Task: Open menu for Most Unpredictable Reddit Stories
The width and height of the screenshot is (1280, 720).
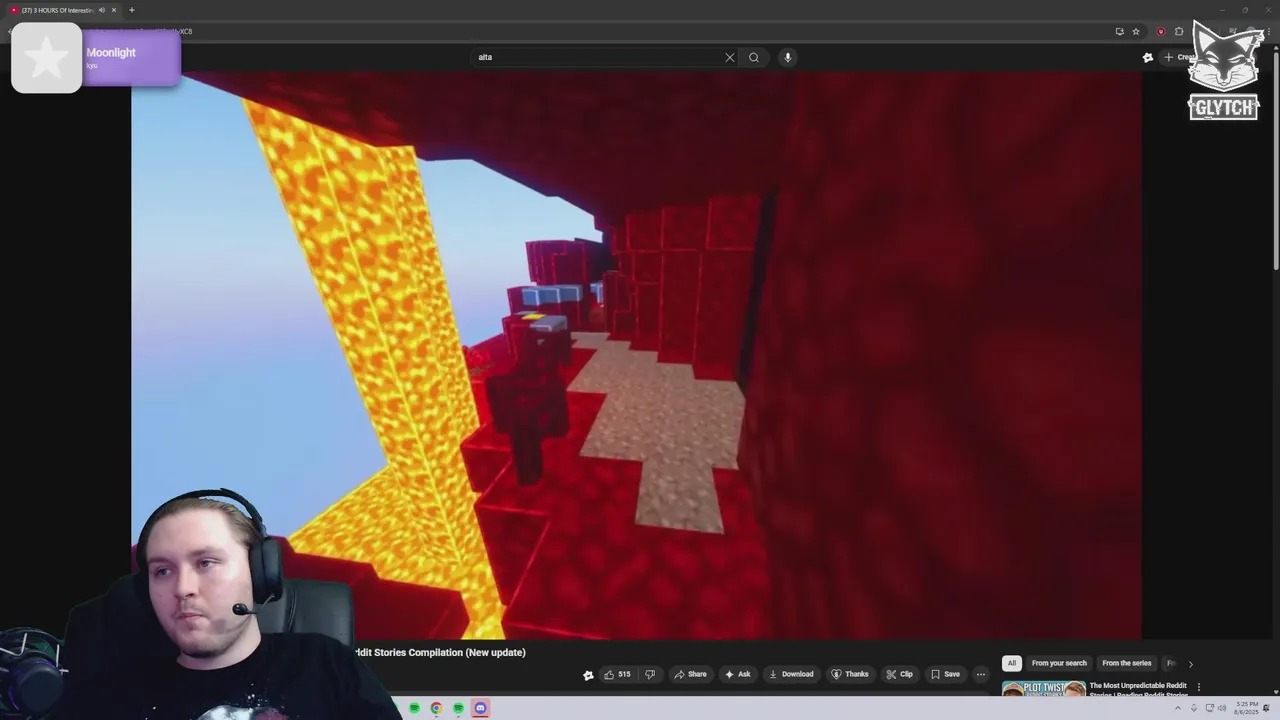Action: pyautogui.click(x=1198, y=687)
